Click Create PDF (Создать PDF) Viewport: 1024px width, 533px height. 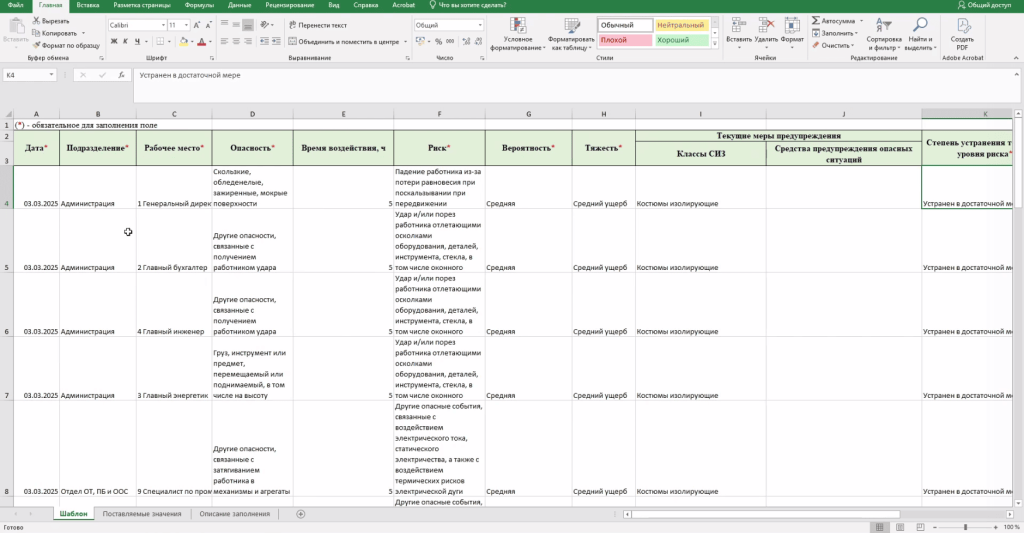pyautogui.click(x=962, y=34)
